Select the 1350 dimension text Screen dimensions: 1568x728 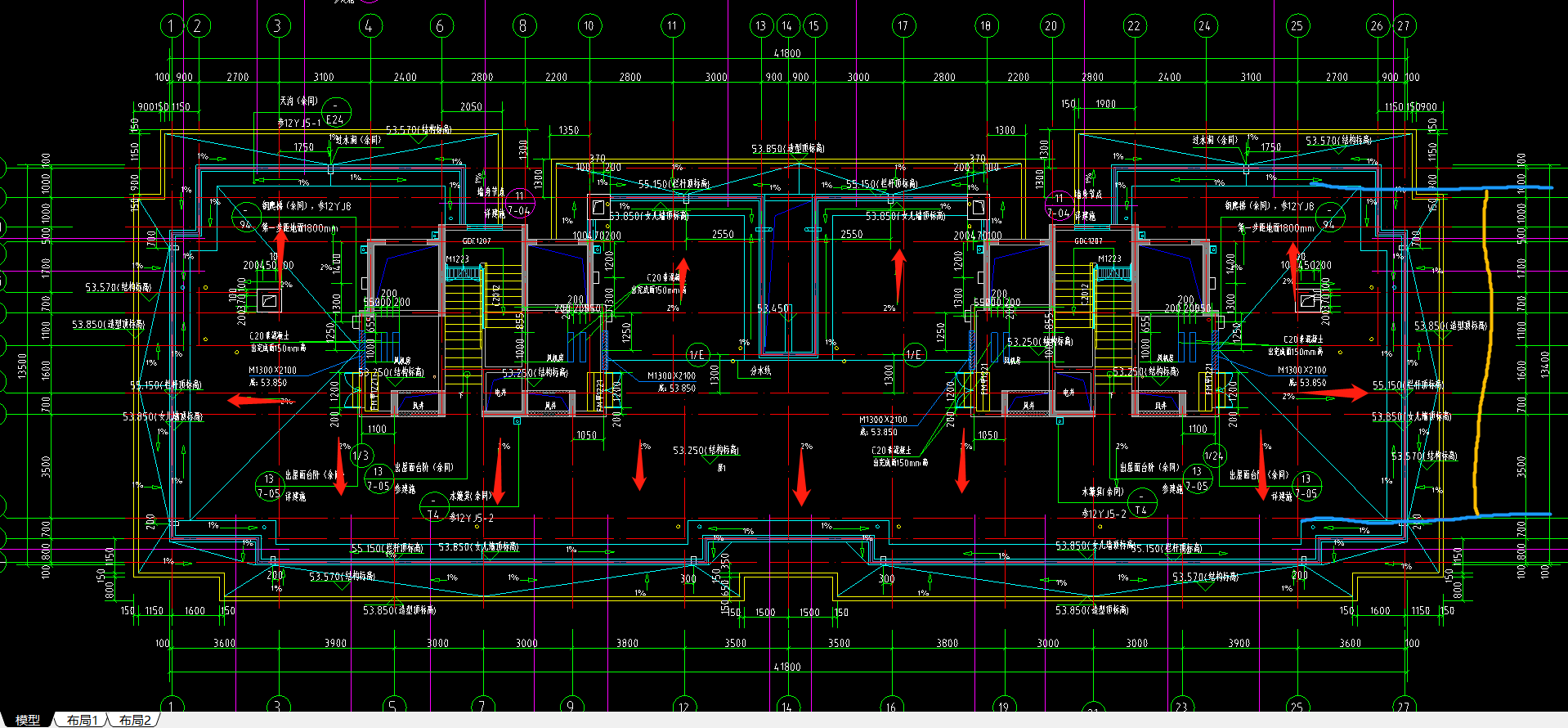pyautogui.click(x=569, y=130)
